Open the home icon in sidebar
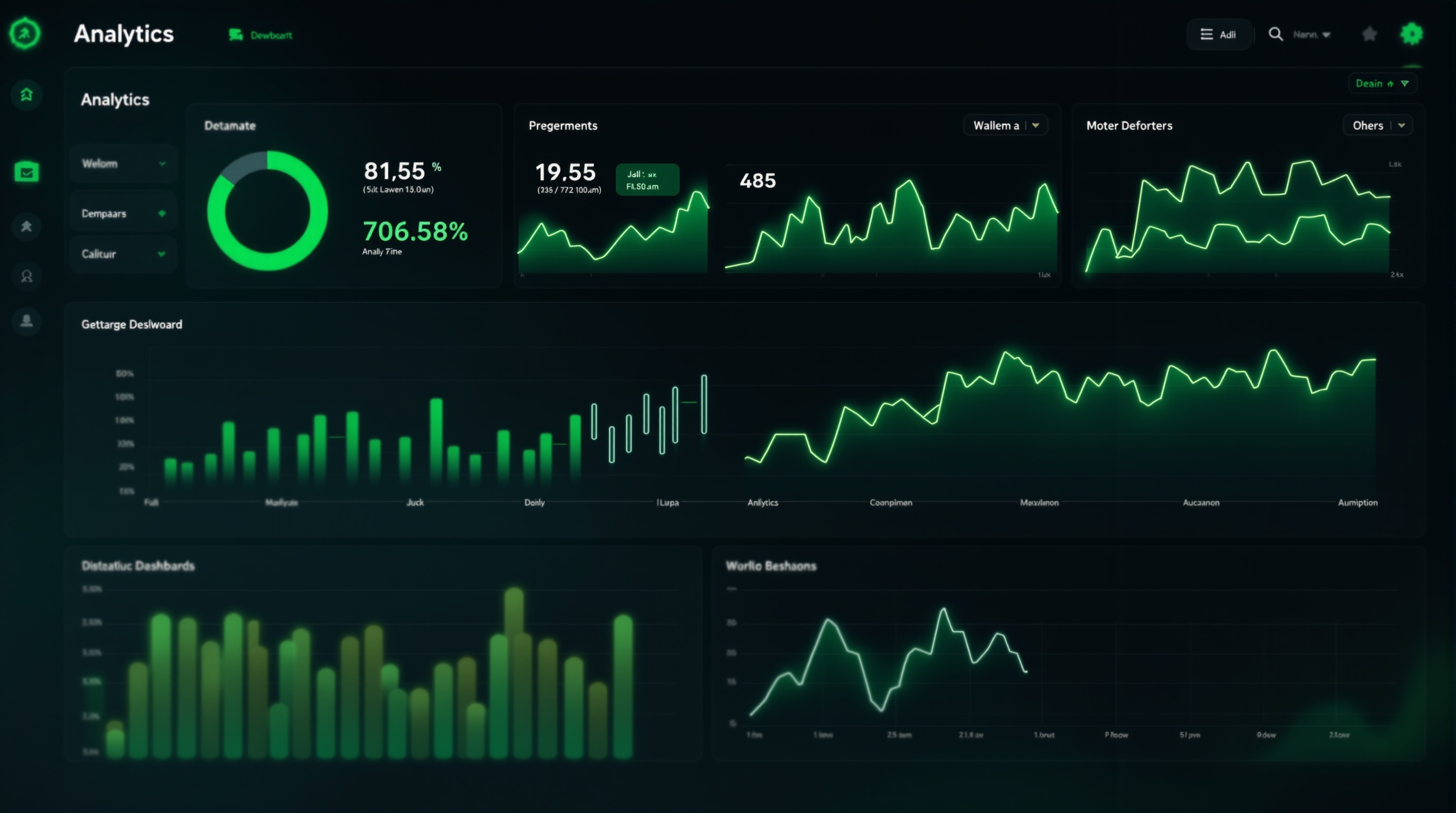Screen dimensions: 1456x813 click(x=26, y=94)
